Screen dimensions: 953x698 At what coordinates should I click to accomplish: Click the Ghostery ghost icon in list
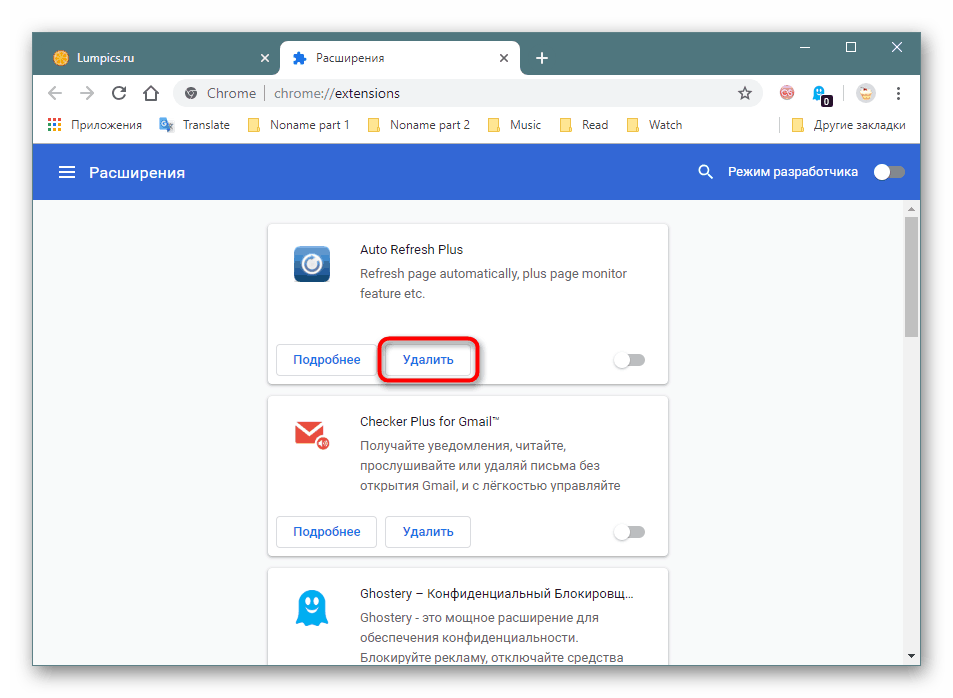pyautogui.click(x=312, y=608)
